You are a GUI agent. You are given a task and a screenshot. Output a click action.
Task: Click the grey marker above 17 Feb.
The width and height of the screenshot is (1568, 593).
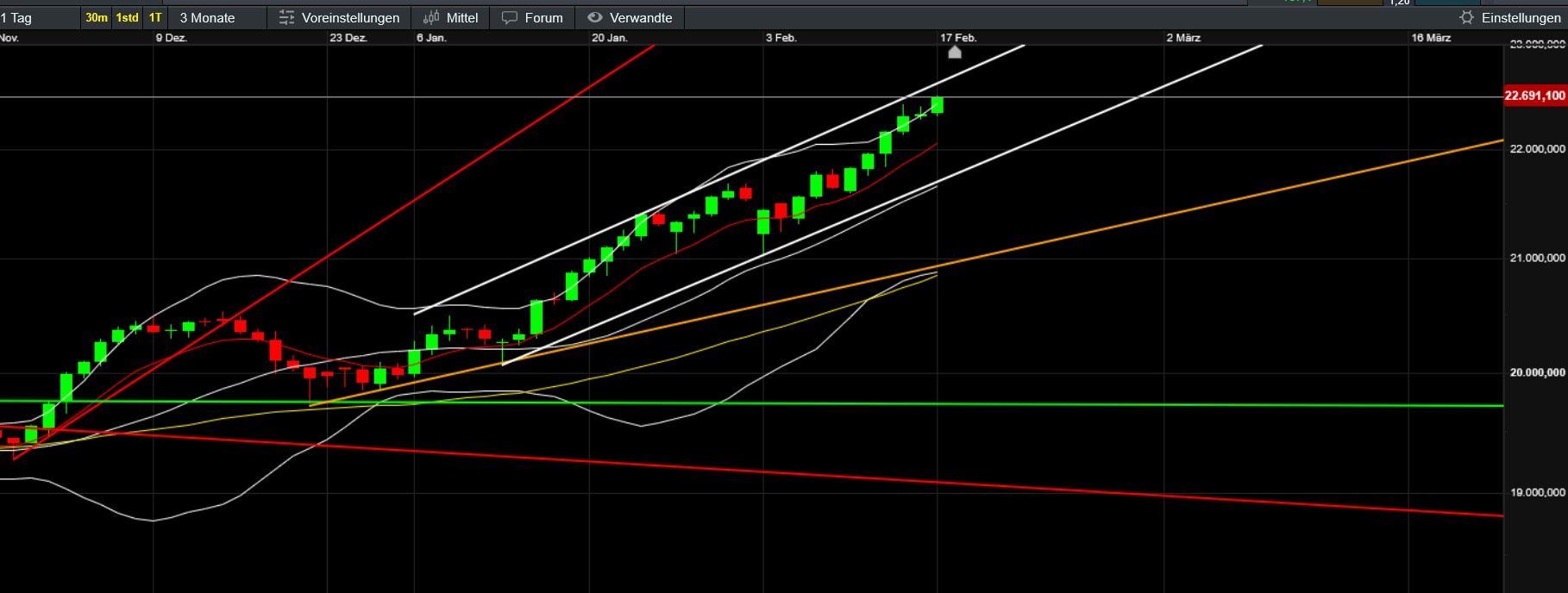(955, 52)
